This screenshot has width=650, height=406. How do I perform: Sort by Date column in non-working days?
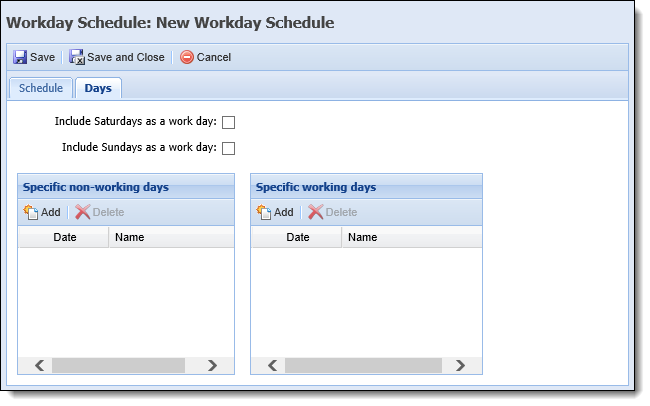click(x=65, y=237)
